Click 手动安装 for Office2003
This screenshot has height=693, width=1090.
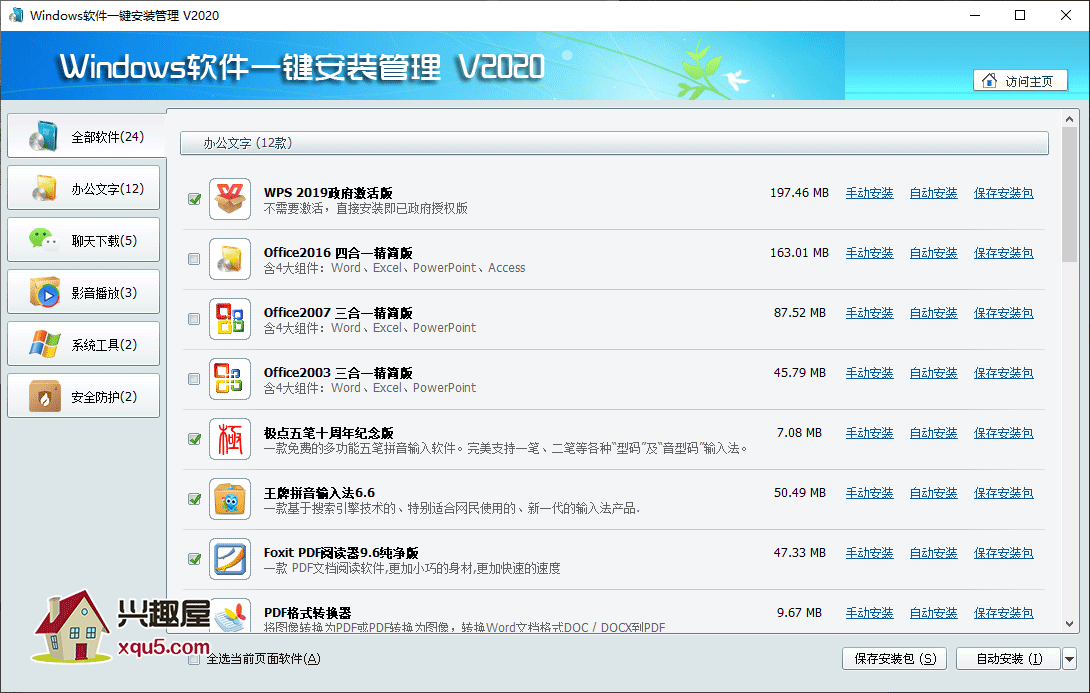(x=870, y=373)
